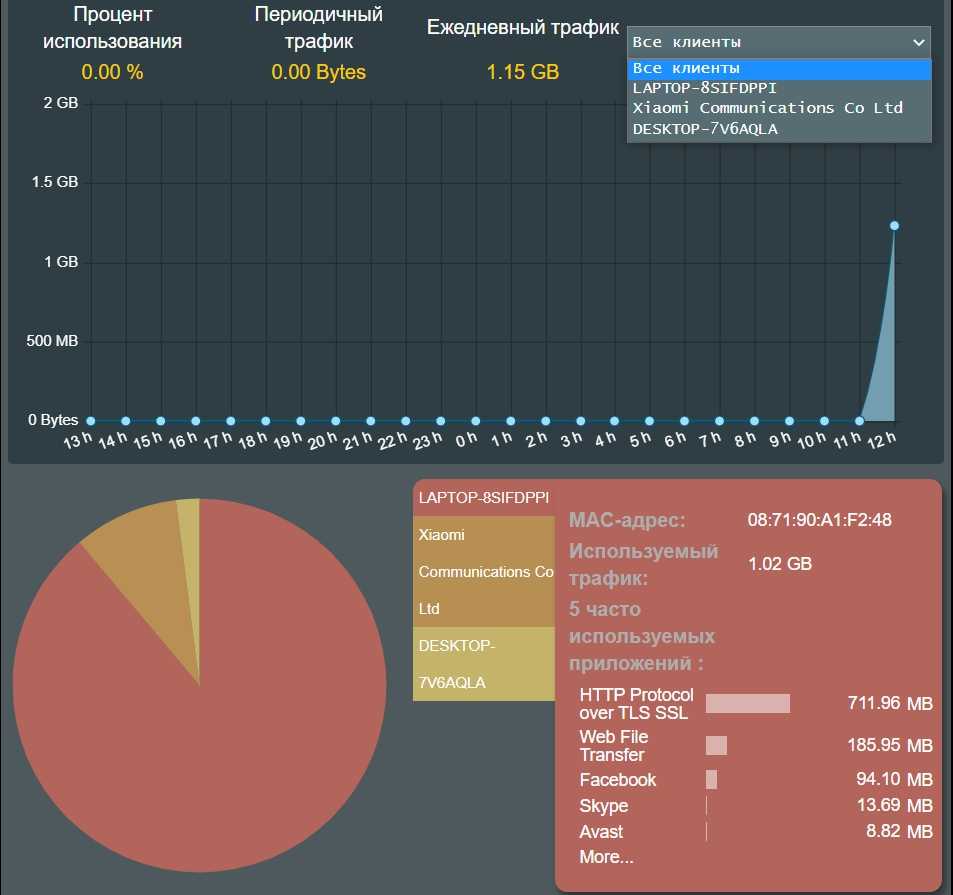
Task: Click the 12h data point on graph
Action: click(894, 226)
